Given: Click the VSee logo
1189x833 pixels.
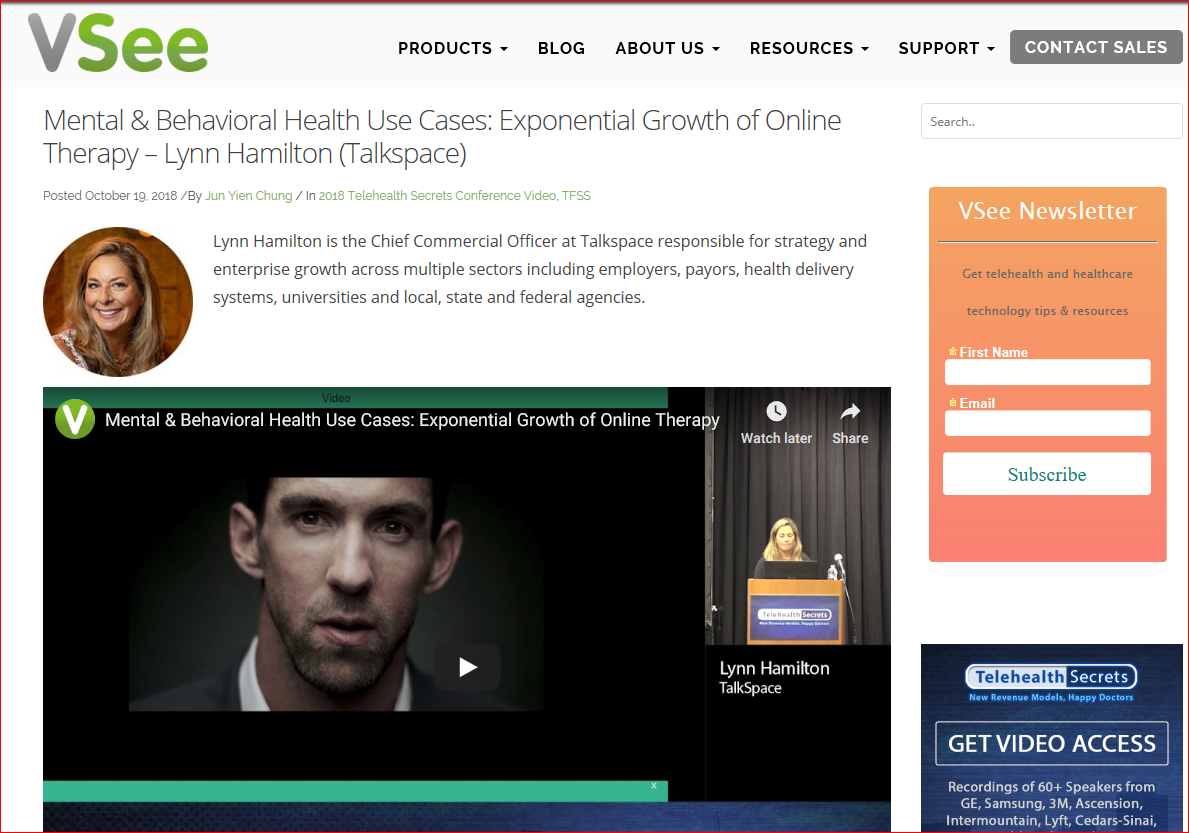Looking at the screenshot, I should [x=118, y=43].
